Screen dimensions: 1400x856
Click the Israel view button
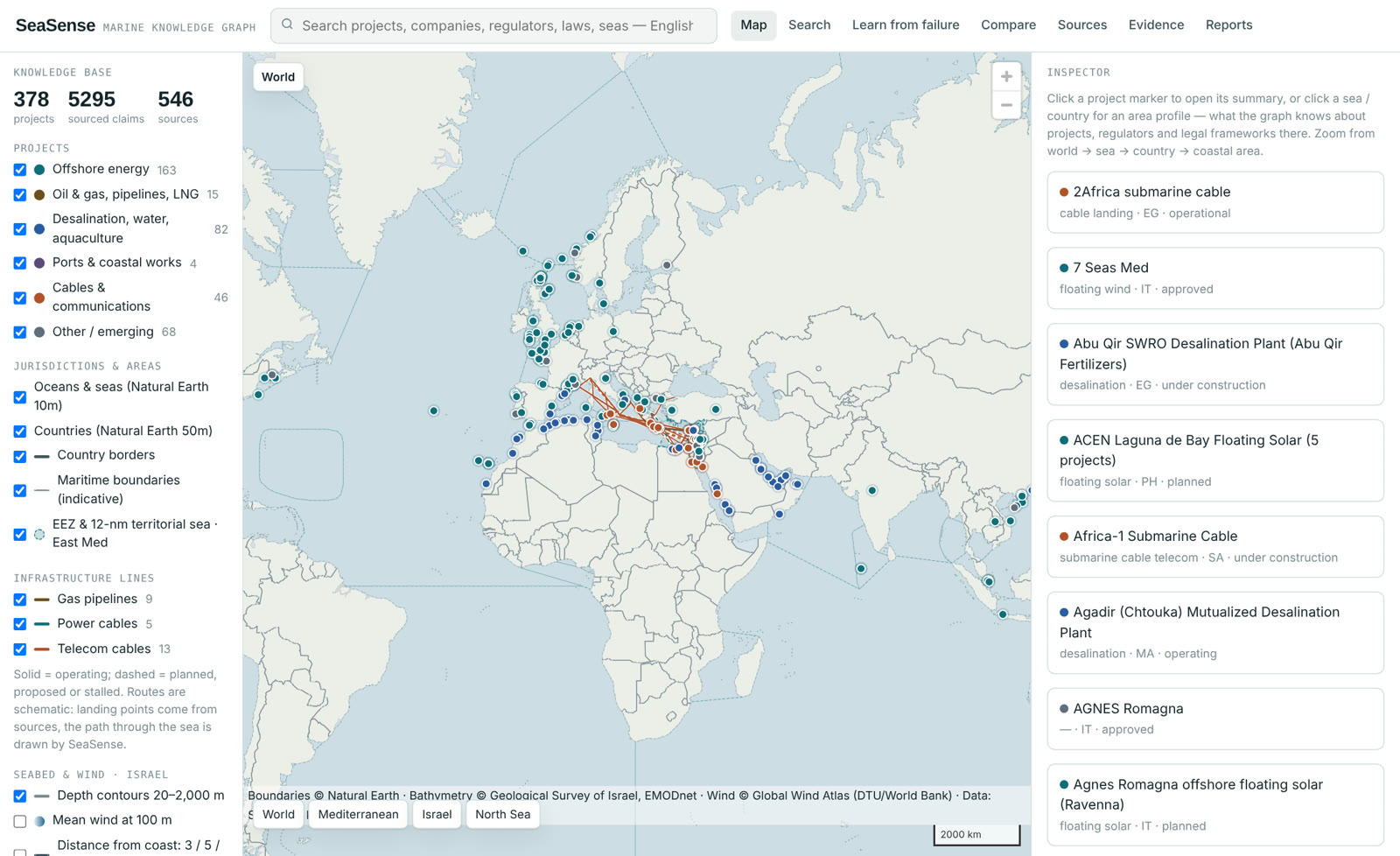[x=437, y=815]
